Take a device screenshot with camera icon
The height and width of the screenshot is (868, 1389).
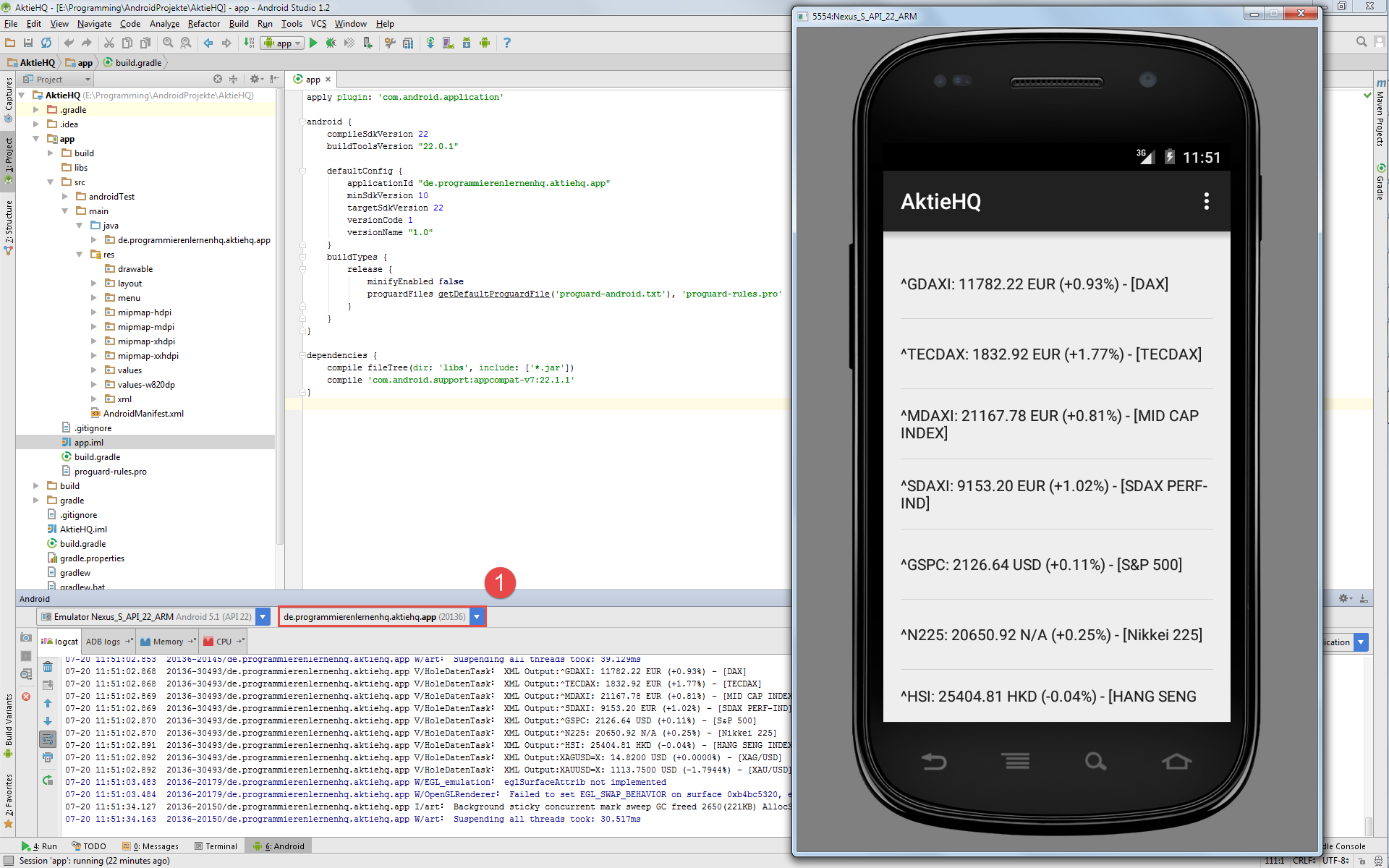pyautogui.click(x=26, y=637)
